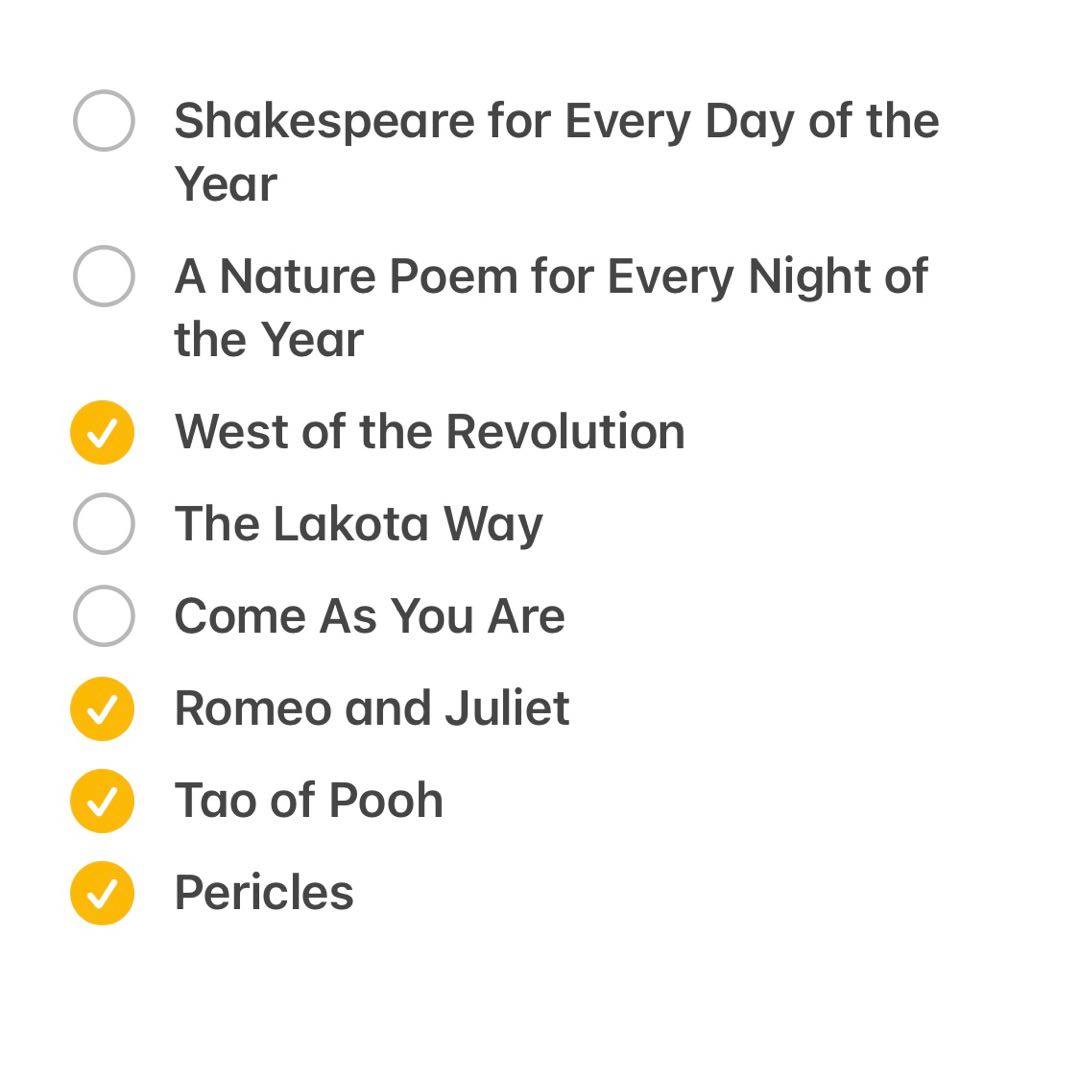This screenshot has height=1080, width=1080.
Task: Click the Tao of Pooh title text
Action: (x=308, y=800)
